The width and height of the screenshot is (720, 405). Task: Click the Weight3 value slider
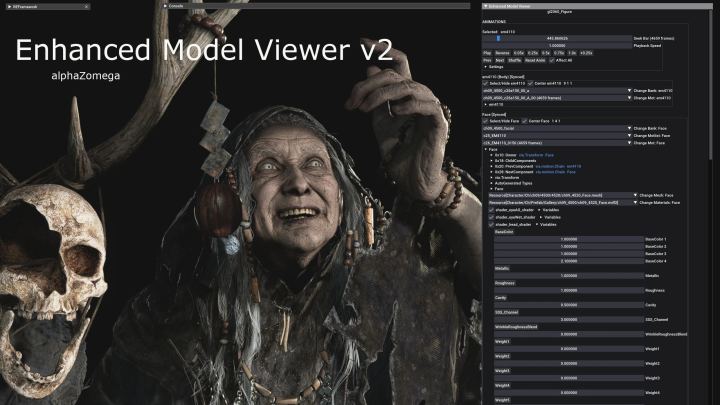(x=569, y=378)
